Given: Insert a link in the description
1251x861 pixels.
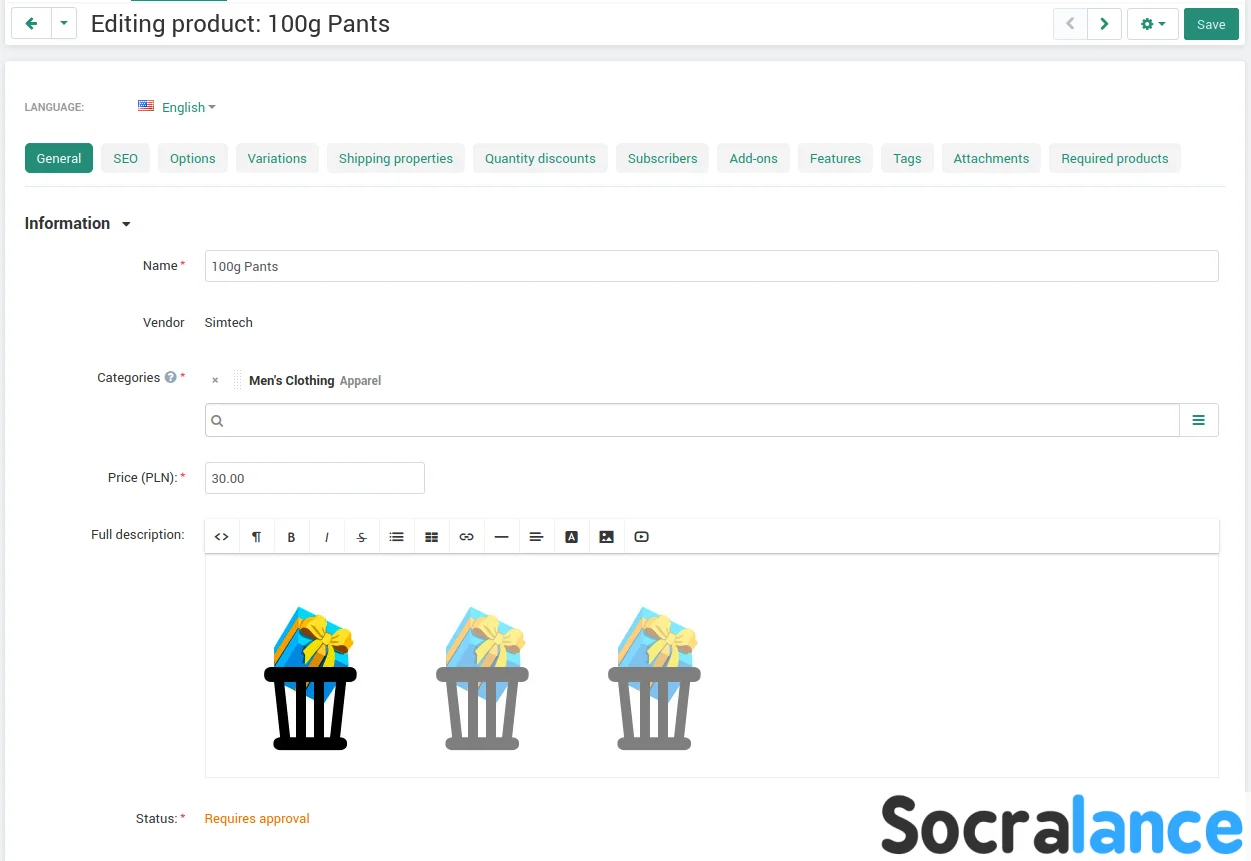Looking at the screenshot, I should pyautogui.click(x=467, y=537).
